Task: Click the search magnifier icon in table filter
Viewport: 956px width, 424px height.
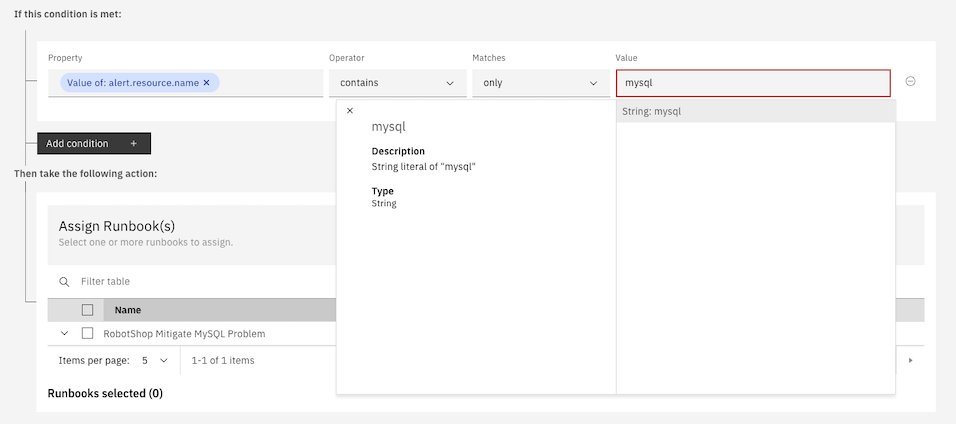Action: tap(64, 282)
